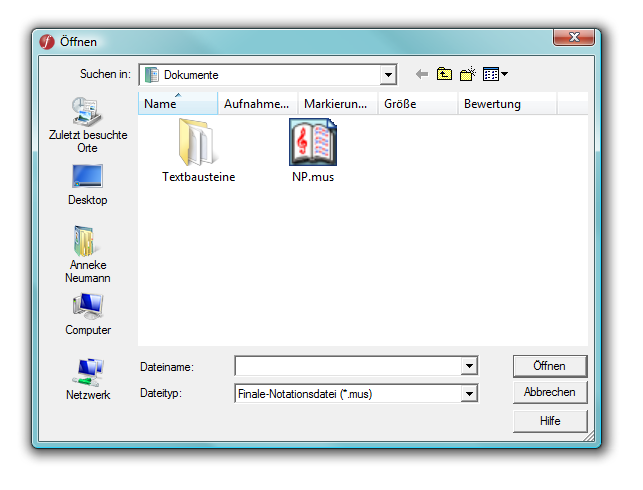Click the back arrow navigation icon

tap(421, 74)
